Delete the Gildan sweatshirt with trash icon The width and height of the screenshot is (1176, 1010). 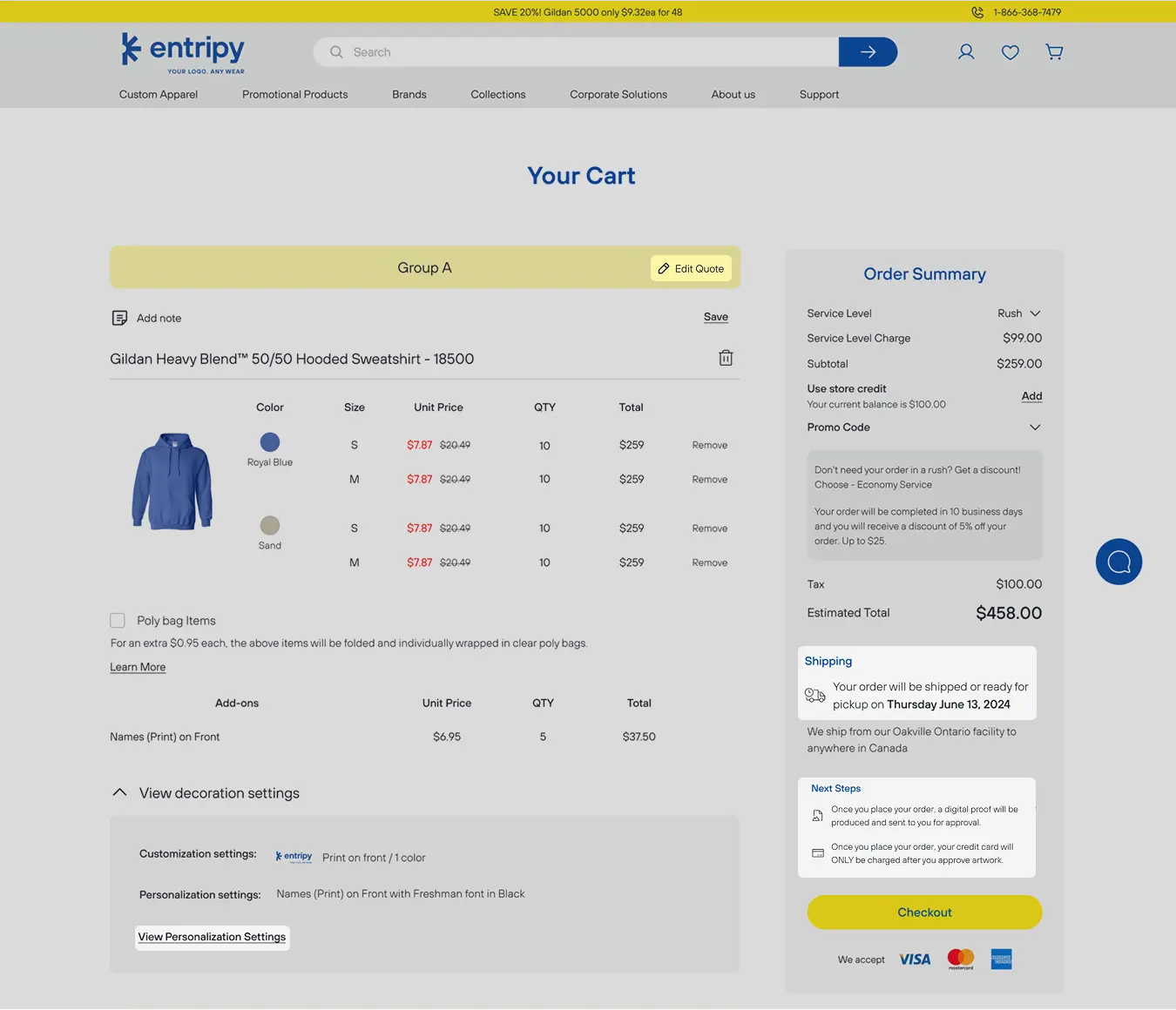[x=726, y=358]
